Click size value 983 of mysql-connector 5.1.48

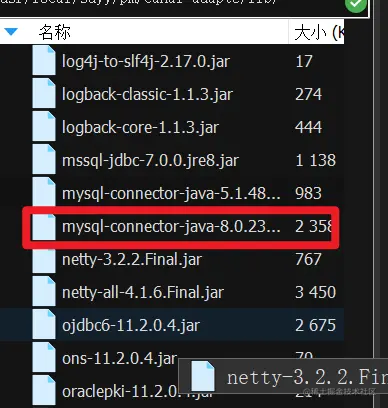point(308,193)
